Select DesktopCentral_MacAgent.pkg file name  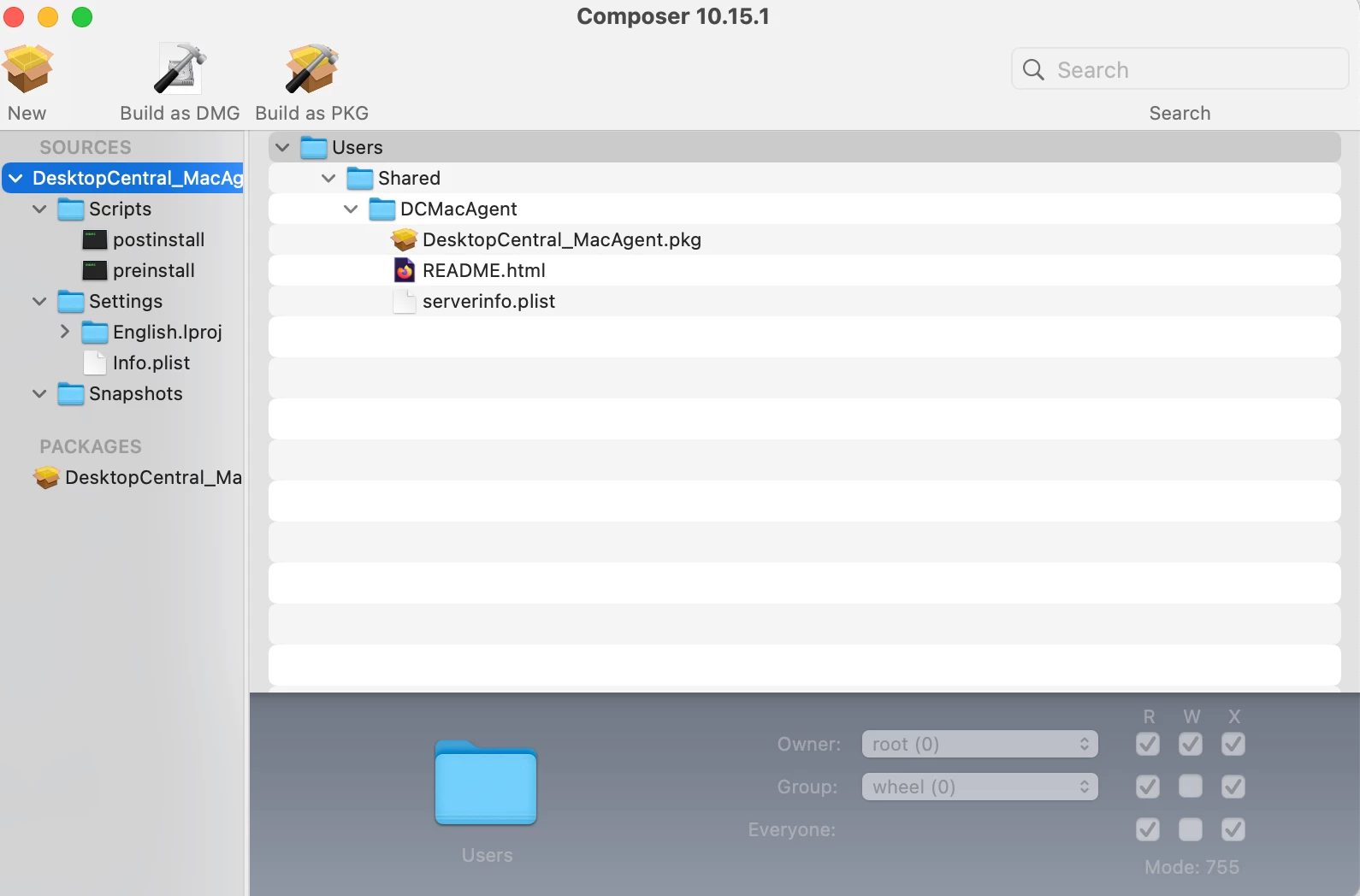562,239
